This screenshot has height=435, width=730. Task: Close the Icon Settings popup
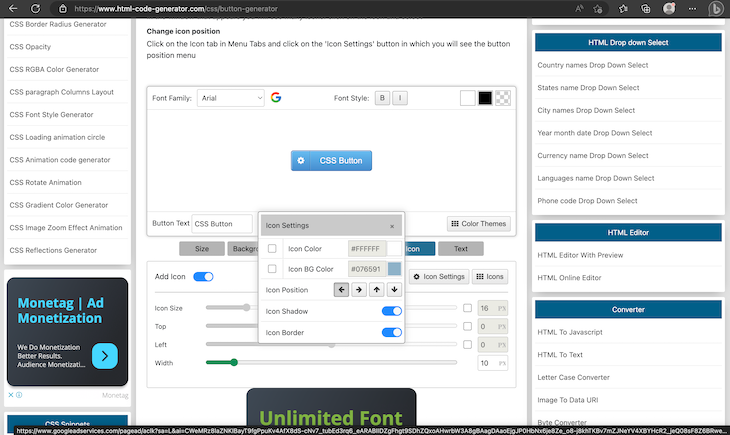pyautogui.click(x=392, y=227)
